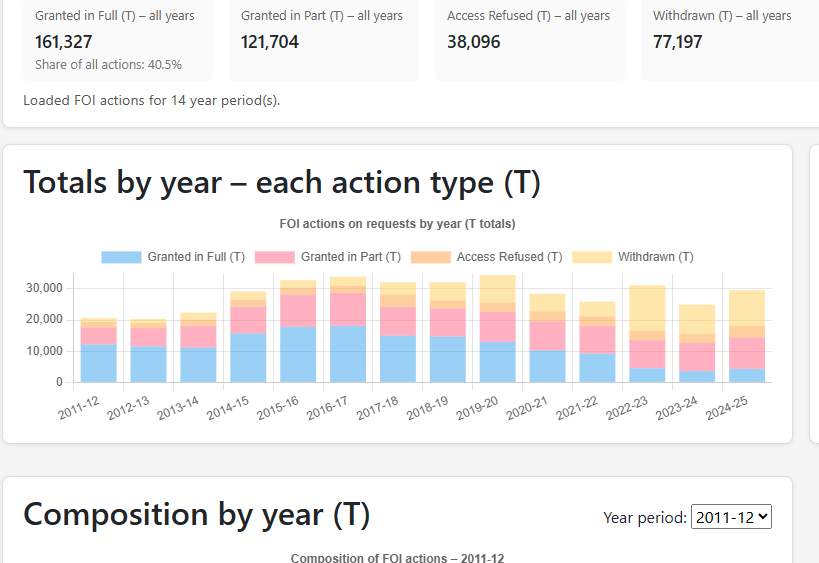Click the Granted in Full (T) legend label
Image resolution: width=819 pixels, height=563 pixels.
coord(196,257)
